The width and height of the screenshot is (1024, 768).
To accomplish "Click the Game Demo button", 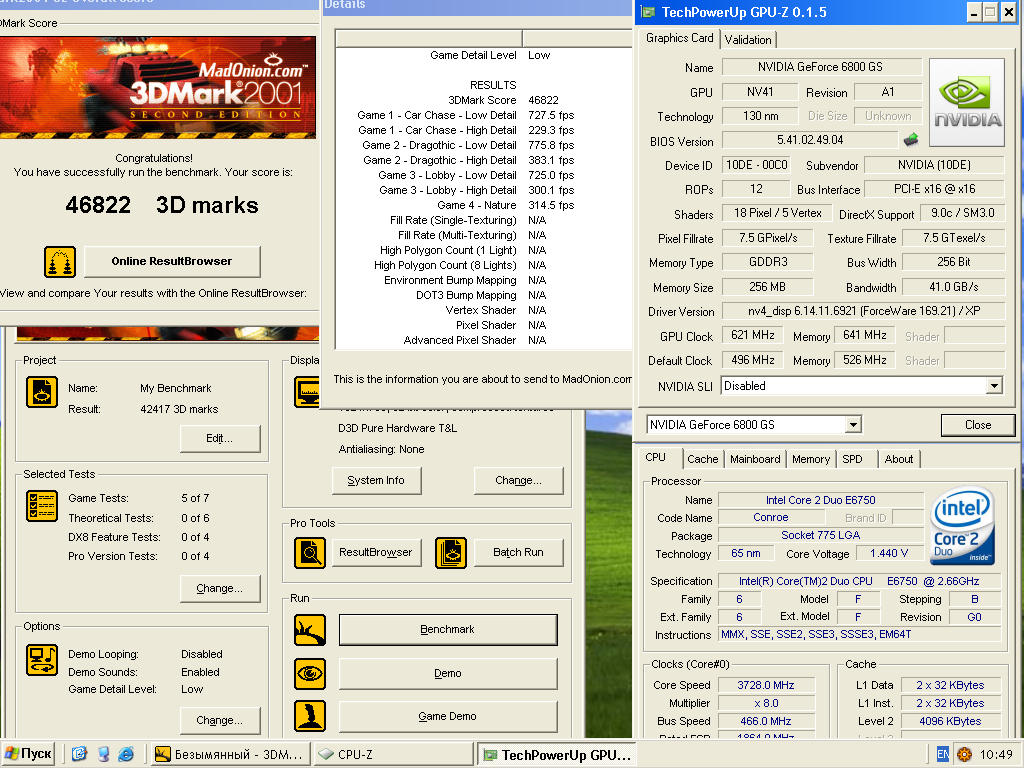I will click(x=448, y=716).
